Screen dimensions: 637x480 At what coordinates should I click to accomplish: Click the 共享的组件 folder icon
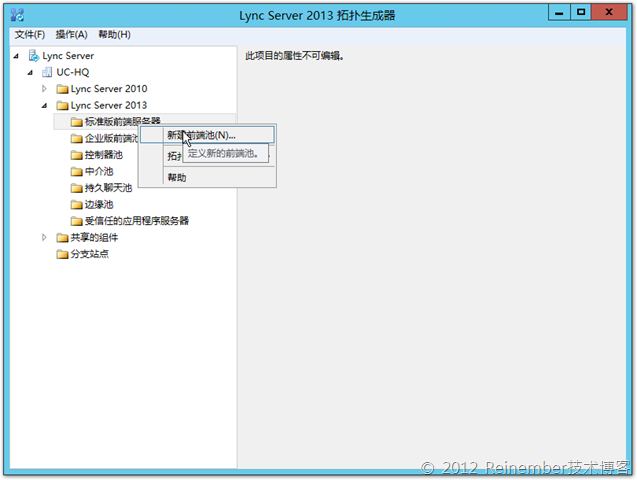(x=63, y=238)
